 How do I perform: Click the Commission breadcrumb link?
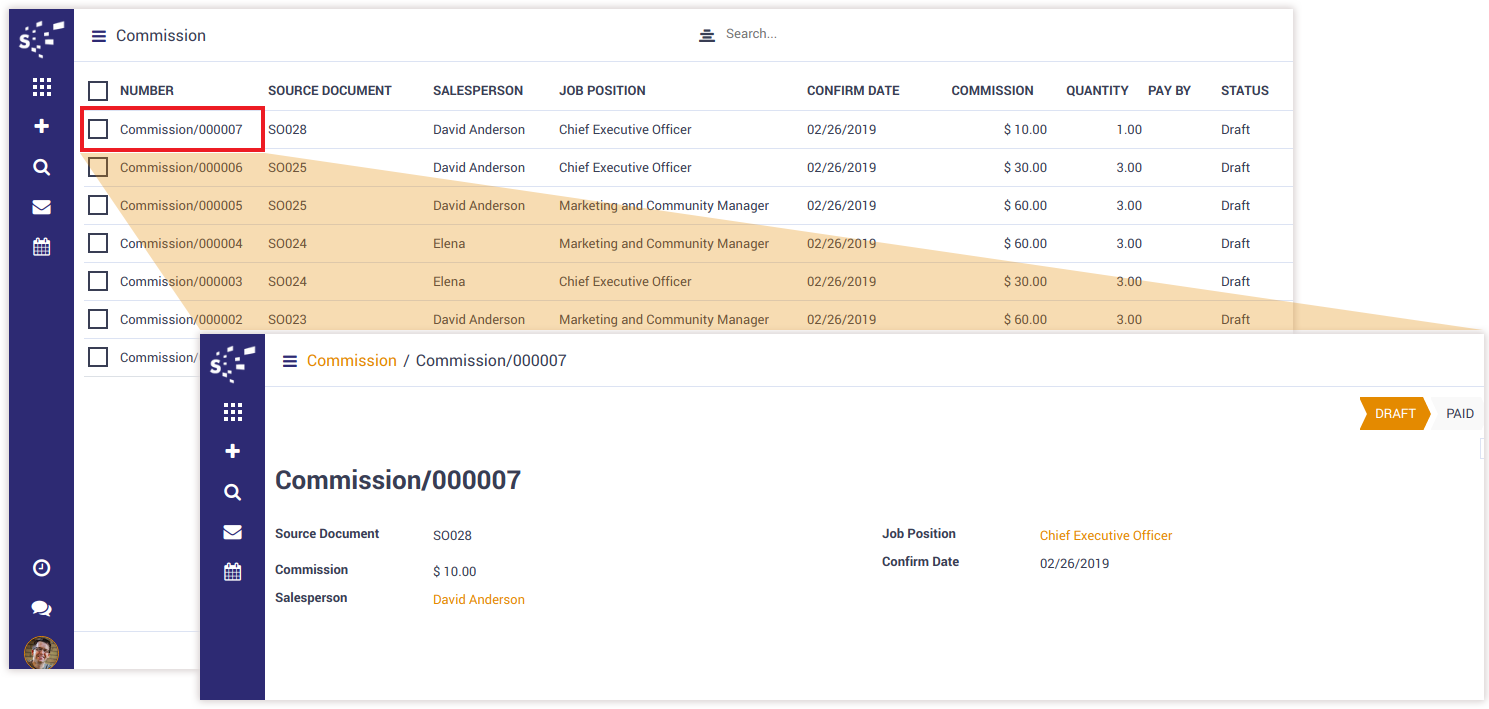pyautogui.click(x=351, y=361)
